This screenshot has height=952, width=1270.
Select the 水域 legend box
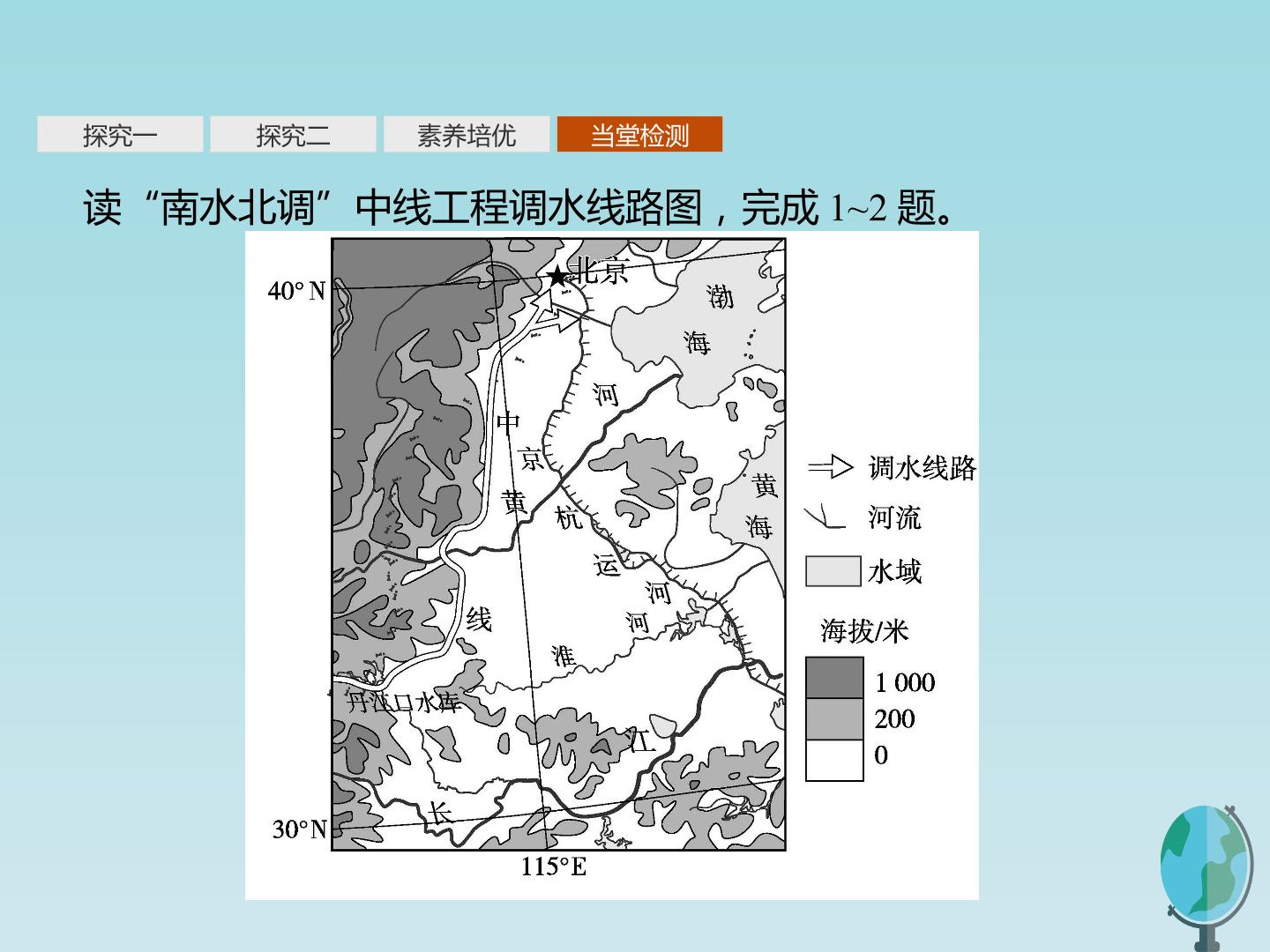[833, 571]
